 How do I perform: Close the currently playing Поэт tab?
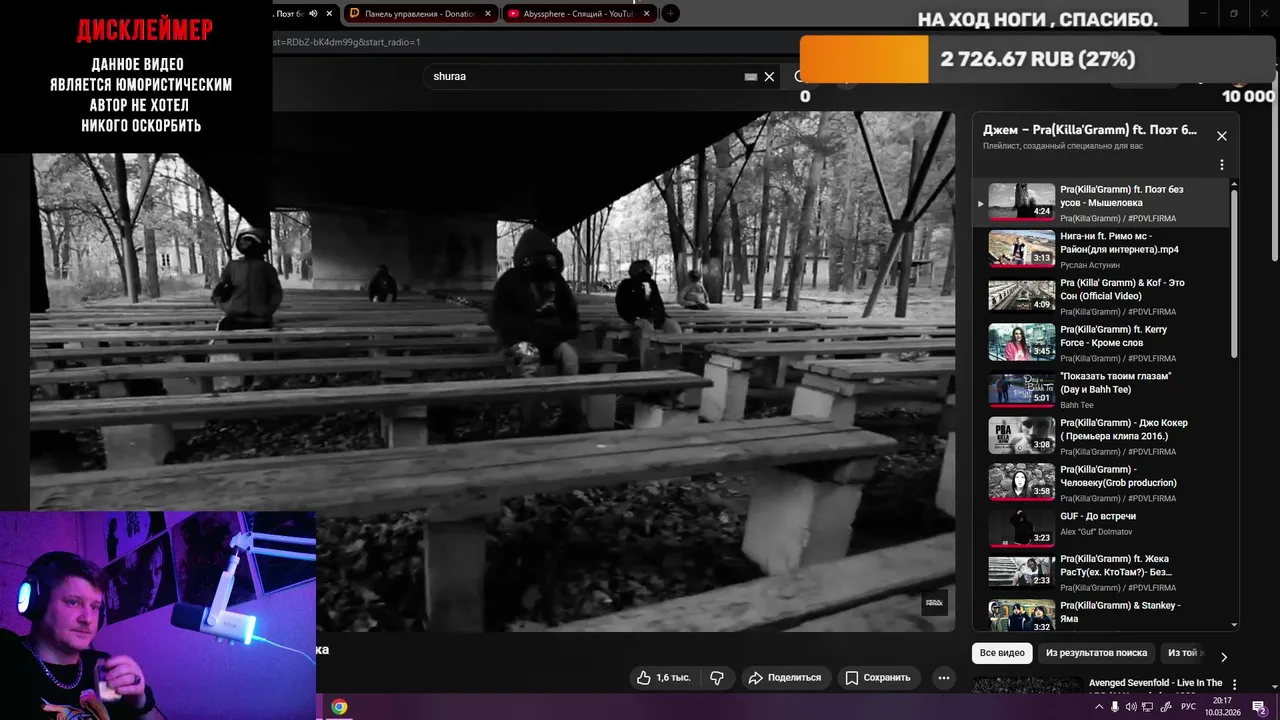[329, 14]
